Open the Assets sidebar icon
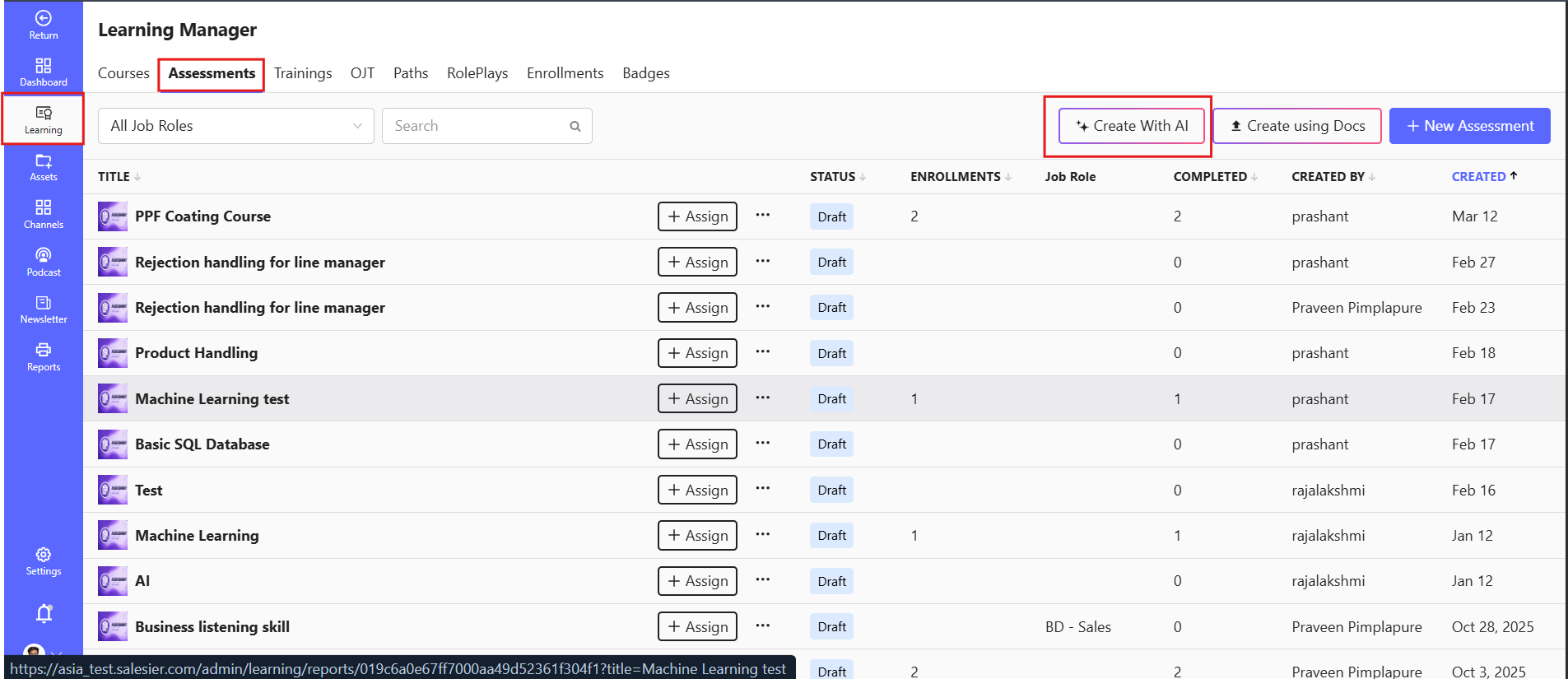The width and height of the screenshot is (1568, 679). pyautogui.click(x=44, y=167)
